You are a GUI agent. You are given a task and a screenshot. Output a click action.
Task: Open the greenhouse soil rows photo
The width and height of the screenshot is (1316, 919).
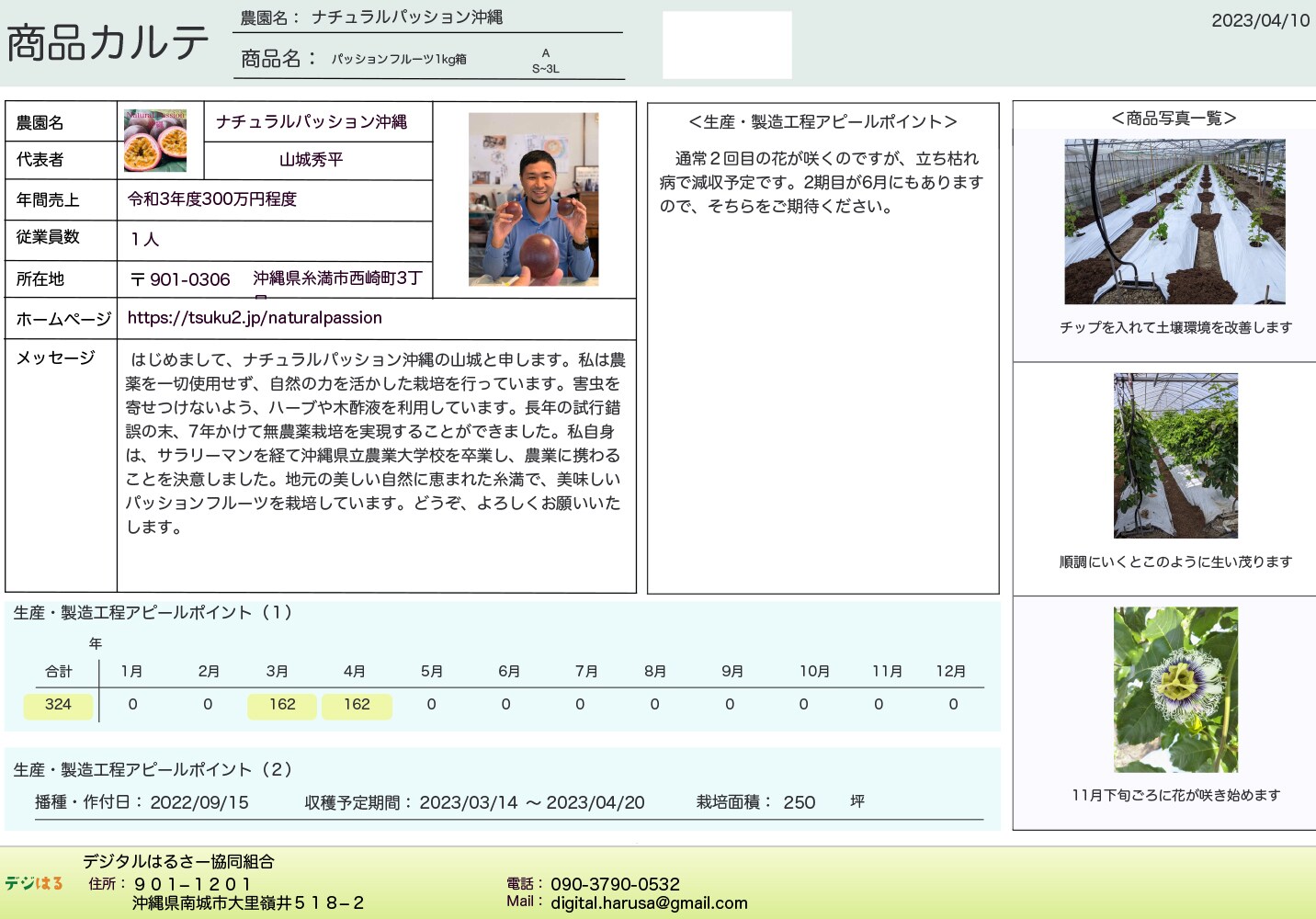click(1174, 221)
